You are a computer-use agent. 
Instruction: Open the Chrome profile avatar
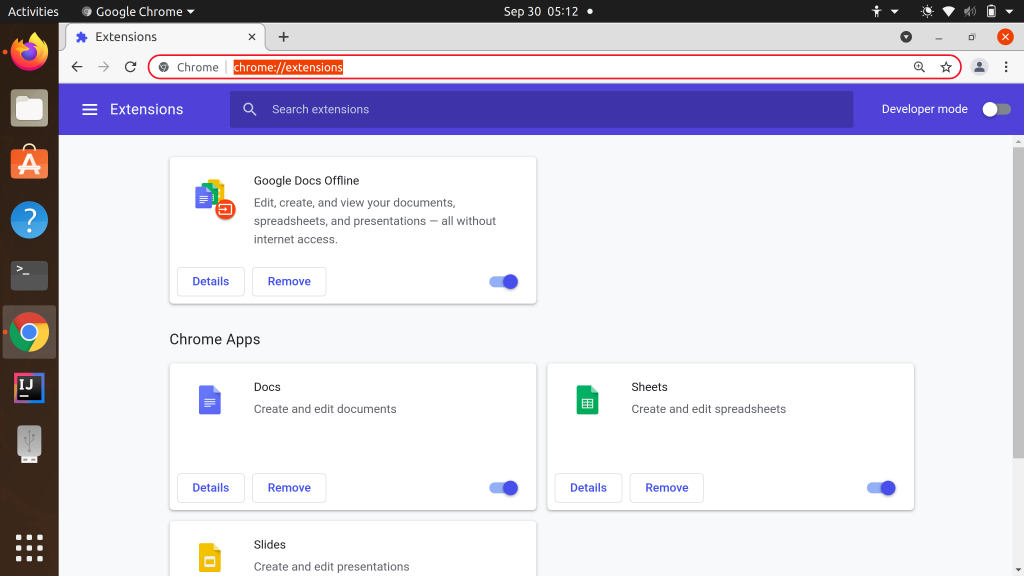click(978, 67)
